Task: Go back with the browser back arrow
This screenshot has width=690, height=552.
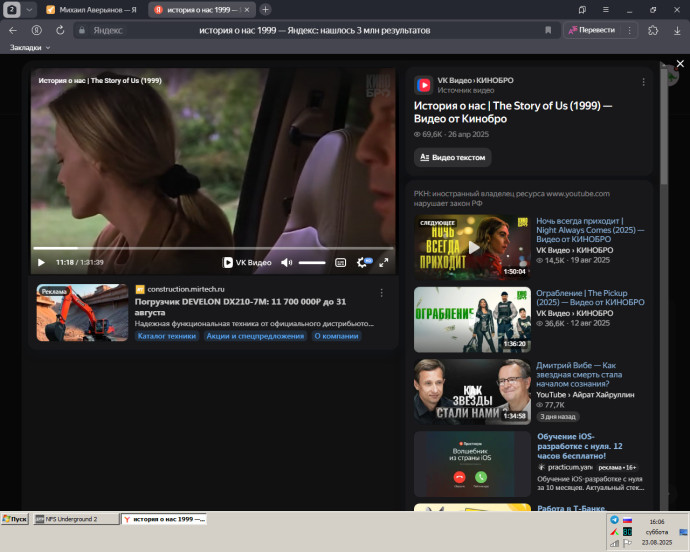Action: (x=13, y=30)
